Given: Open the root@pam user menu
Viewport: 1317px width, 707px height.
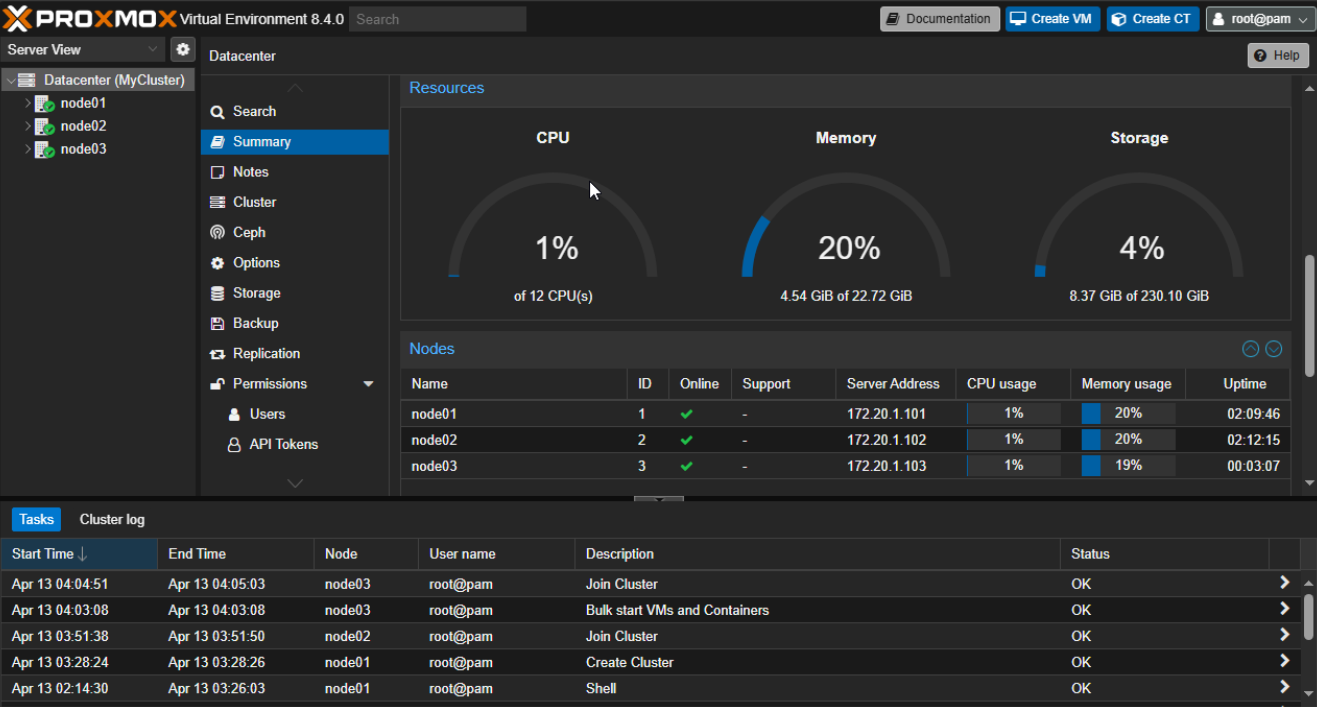Looking at the screenshot, I should click(1260, 19).
